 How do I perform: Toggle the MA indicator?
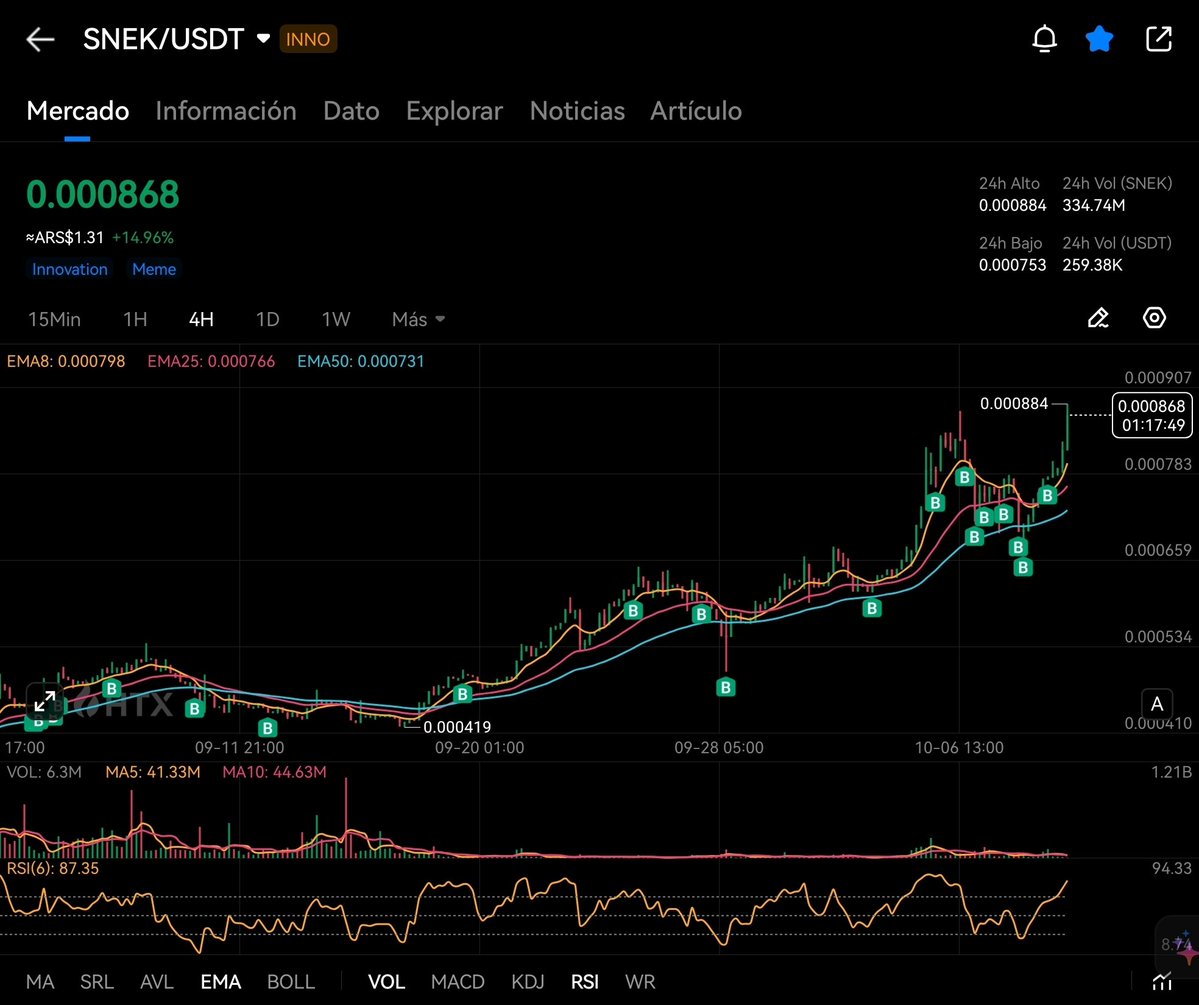coord(40,981)
